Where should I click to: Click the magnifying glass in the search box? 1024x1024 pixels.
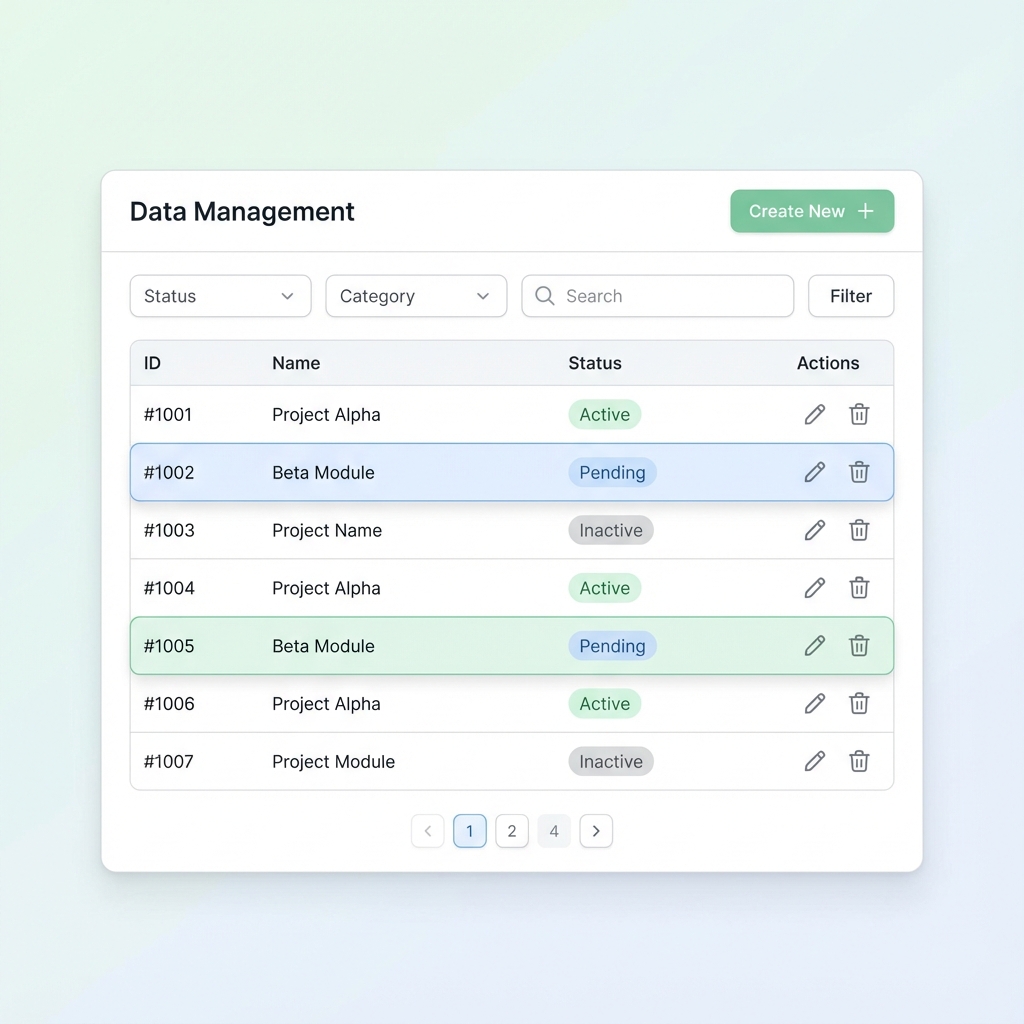coord(544,296)
